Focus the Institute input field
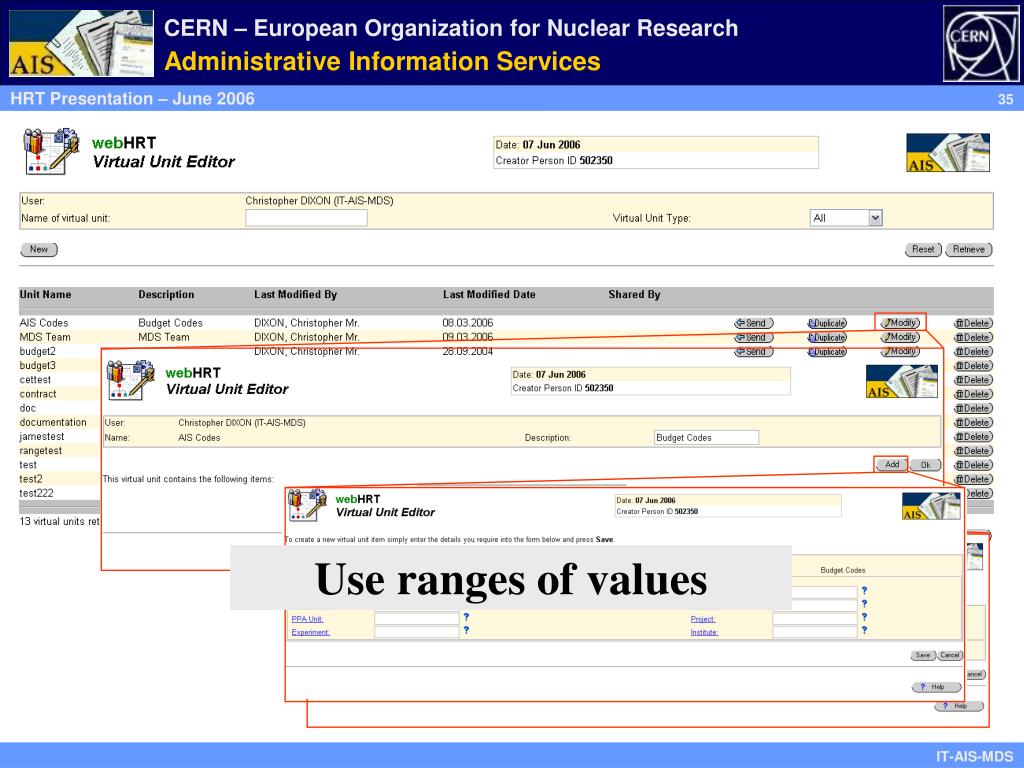This screenshot has height=768, width=1024. (x=814, y=632)
